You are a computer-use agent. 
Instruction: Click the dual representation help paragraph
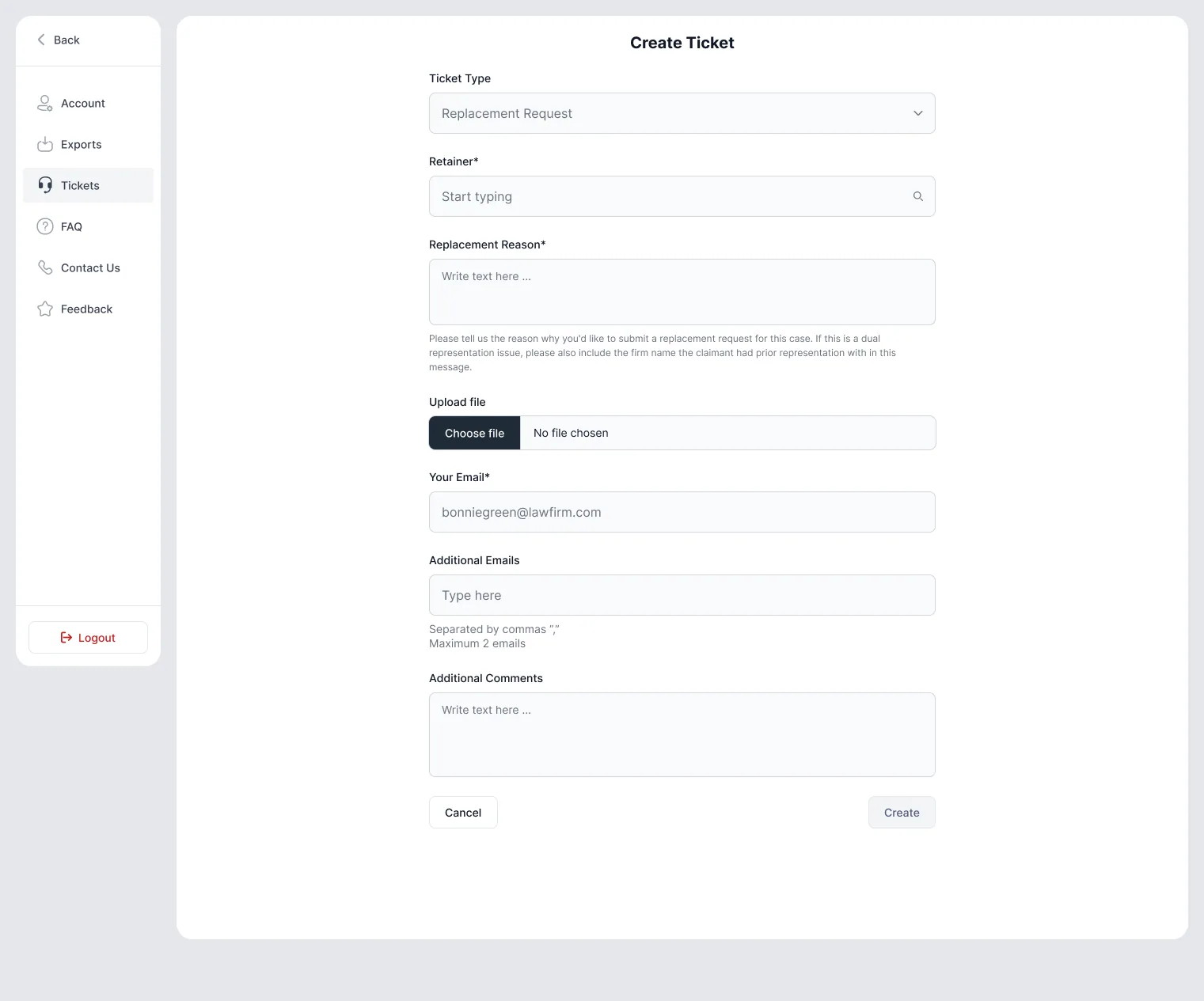point(663,353)
